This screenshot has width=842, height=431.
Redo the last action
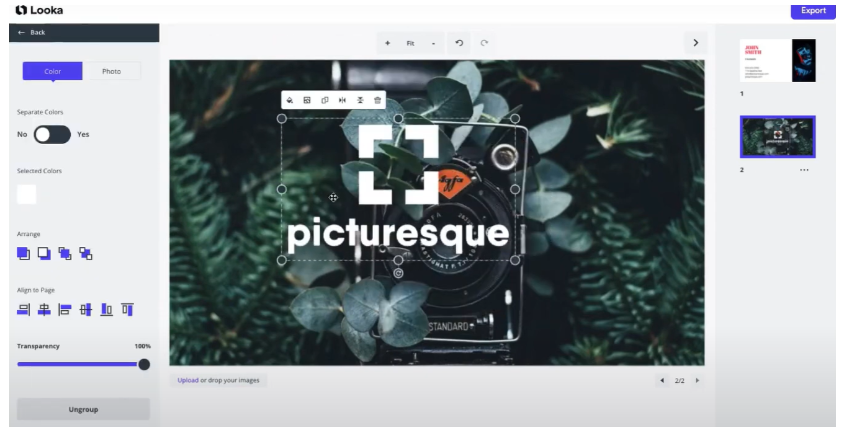pyautogui.click(x=484, y=43)
